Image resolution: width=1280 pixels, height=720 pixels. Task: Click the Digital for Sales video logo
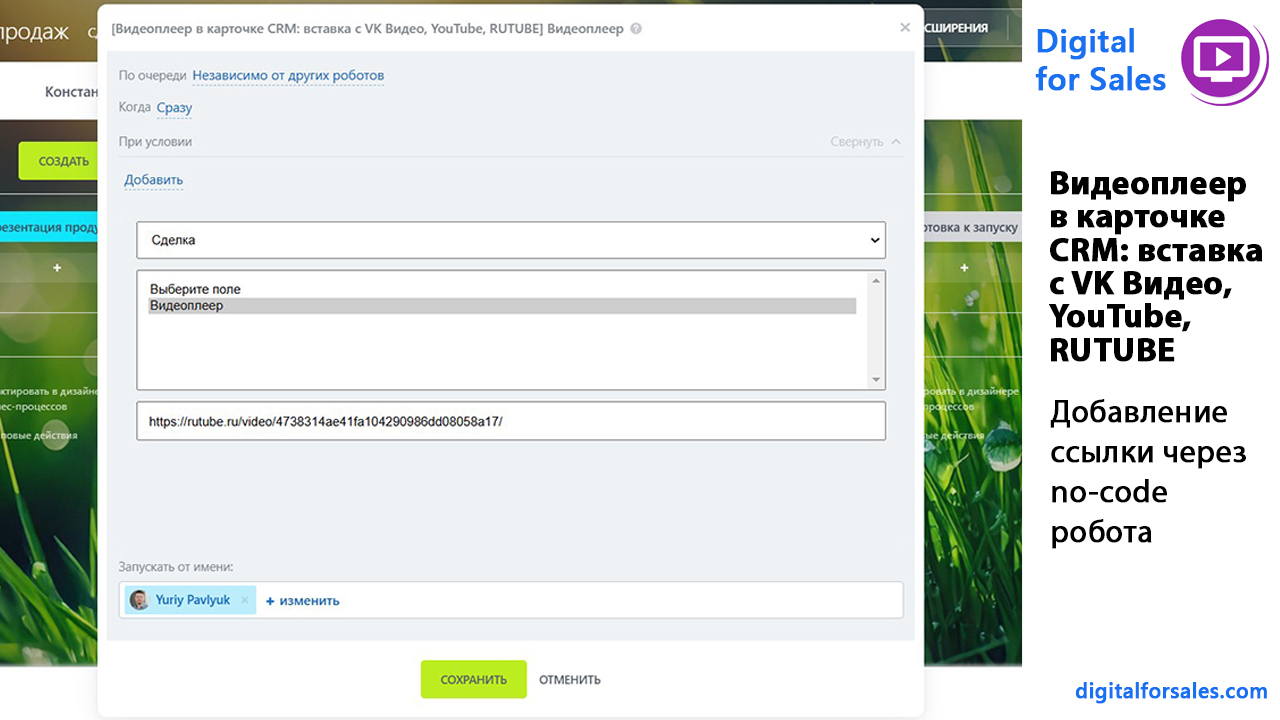click(1224, 58)
